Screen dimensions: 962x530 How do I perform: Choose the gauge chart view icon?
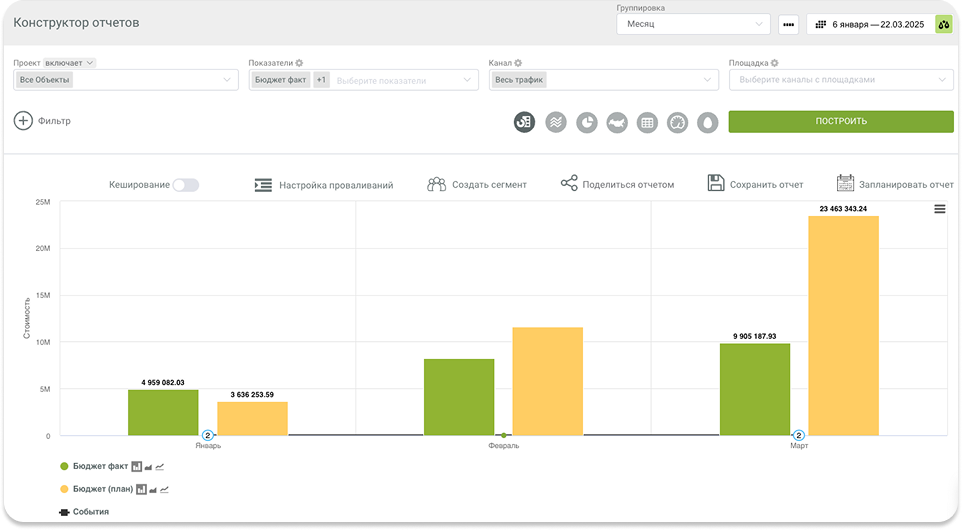[x=677, y=122]
